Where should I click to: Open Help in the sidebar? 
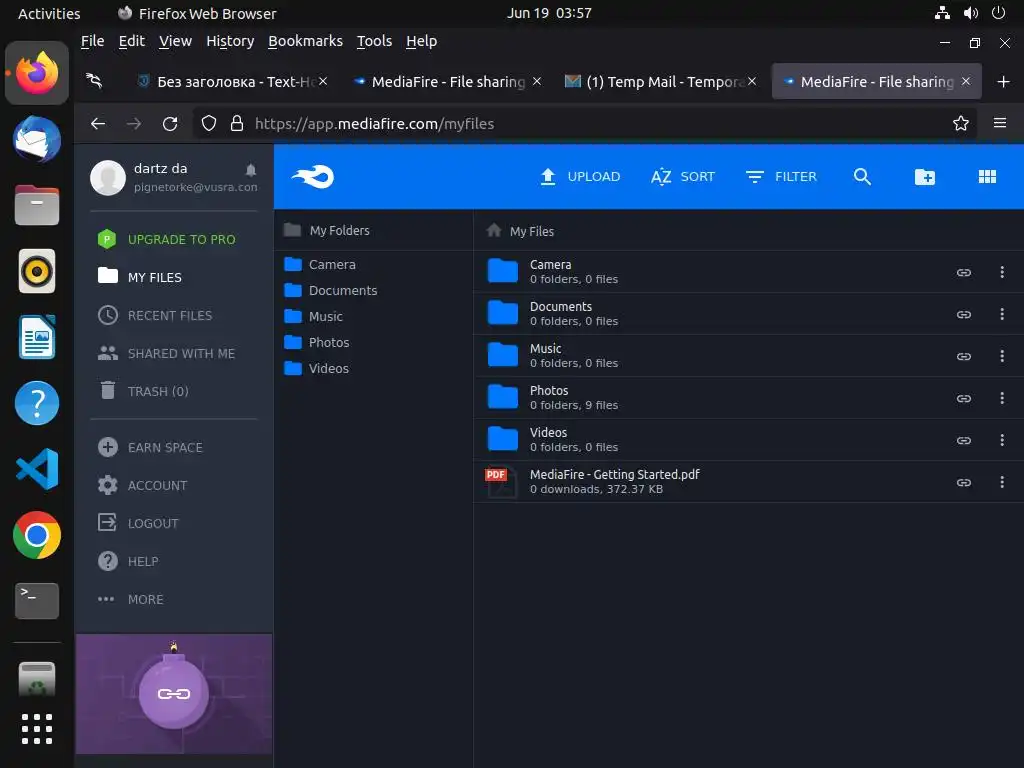128,561
